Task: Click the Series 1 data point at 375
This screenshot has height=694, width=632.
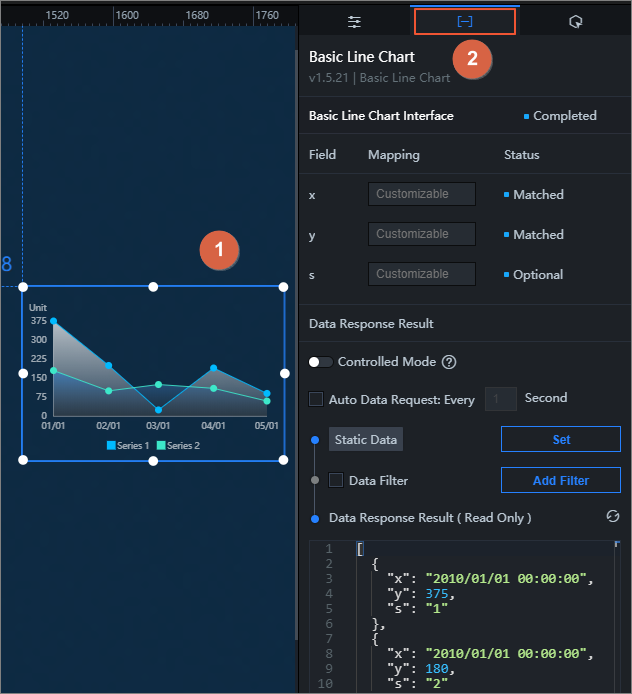Action: [x=54, y=321]
